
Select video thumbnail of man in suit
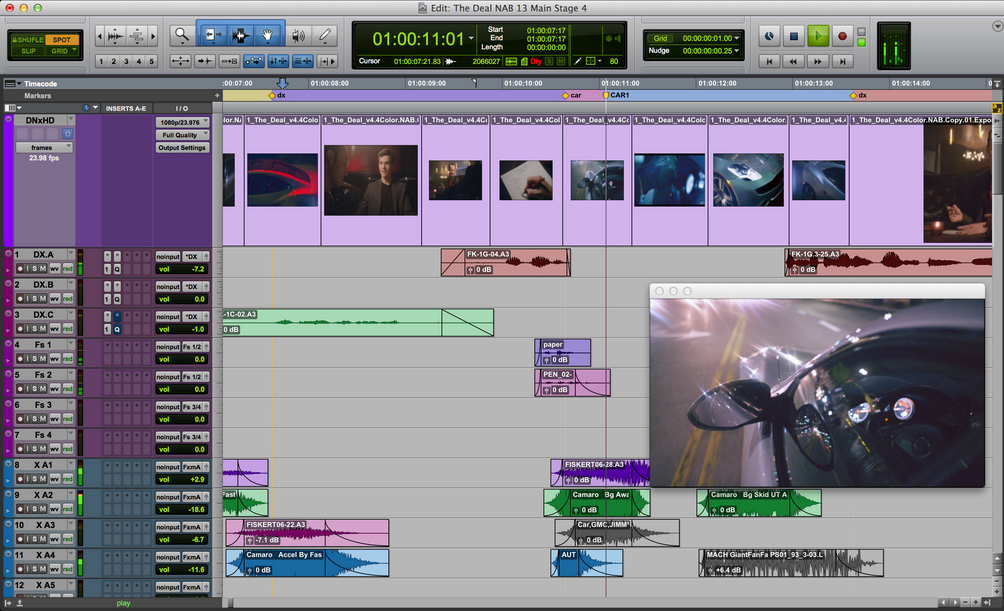[x=371, y=180]
